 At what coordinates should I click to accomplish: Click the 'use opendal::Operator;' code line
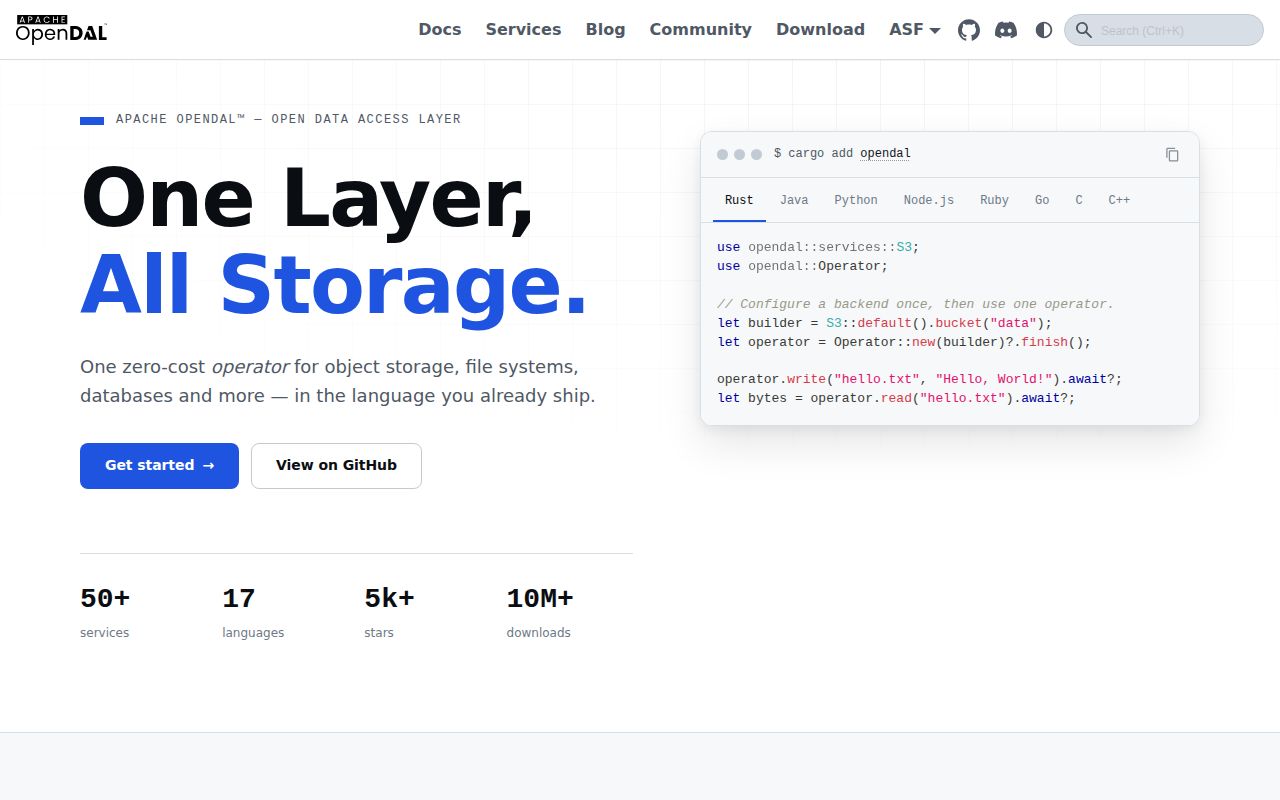tap(802, 266)
